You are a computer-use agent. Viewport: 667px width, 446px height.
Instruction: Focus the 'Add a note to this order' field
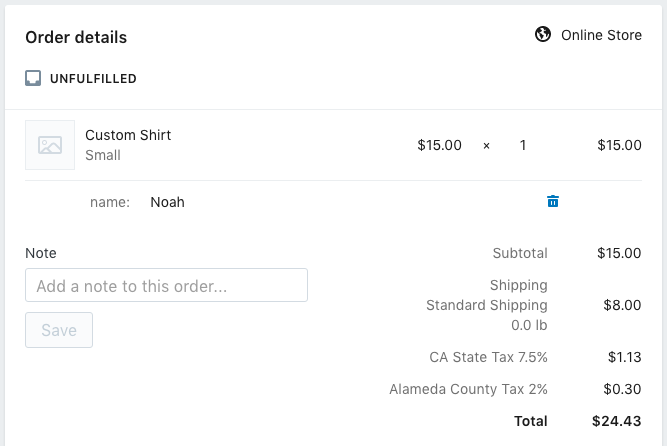[x=166, y=285]
